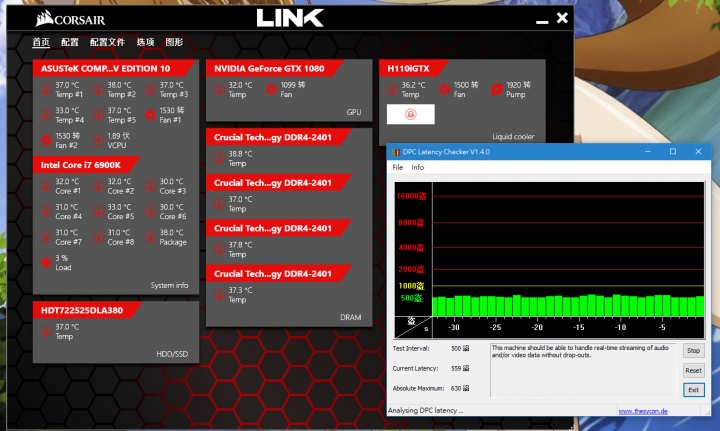
Task: Click the HDT722525DLA380 header
Action: [x=87, y=310]
